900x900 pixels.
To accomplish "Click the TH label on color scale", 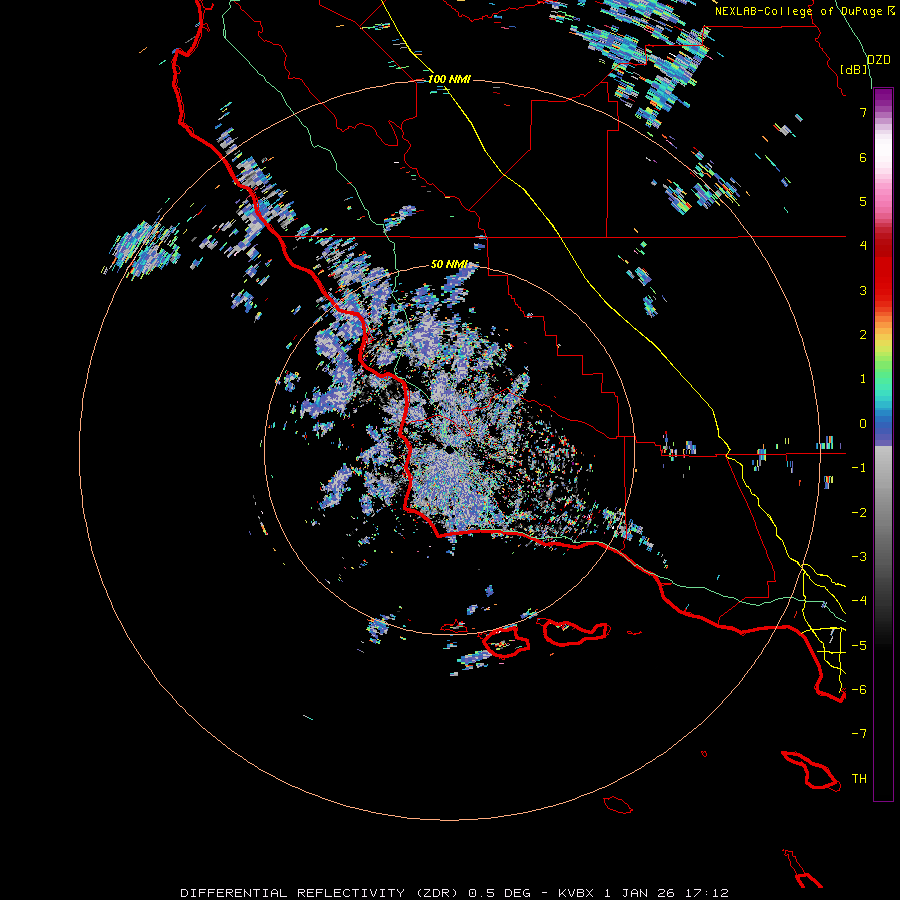I will click(x=859, y=779).
